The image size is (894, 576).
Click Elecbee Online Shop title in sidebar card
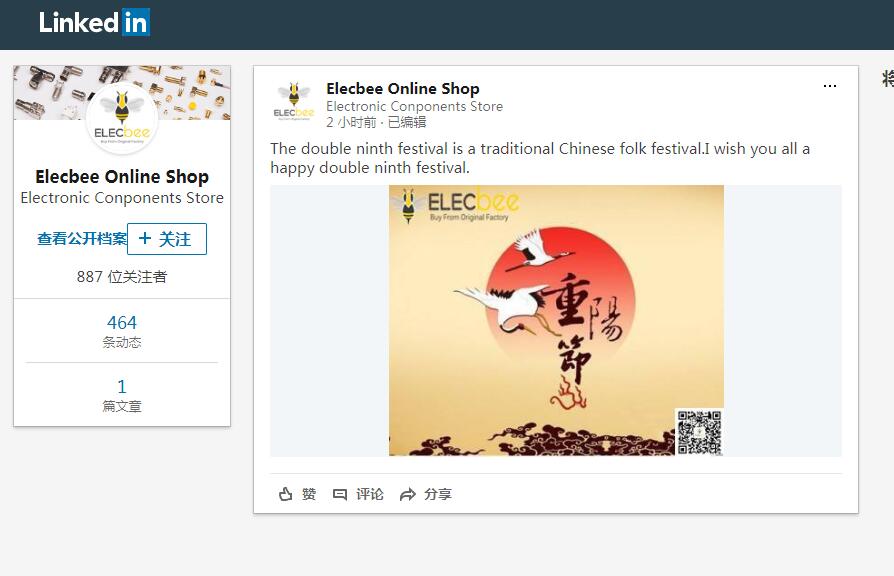pos(122,177)
